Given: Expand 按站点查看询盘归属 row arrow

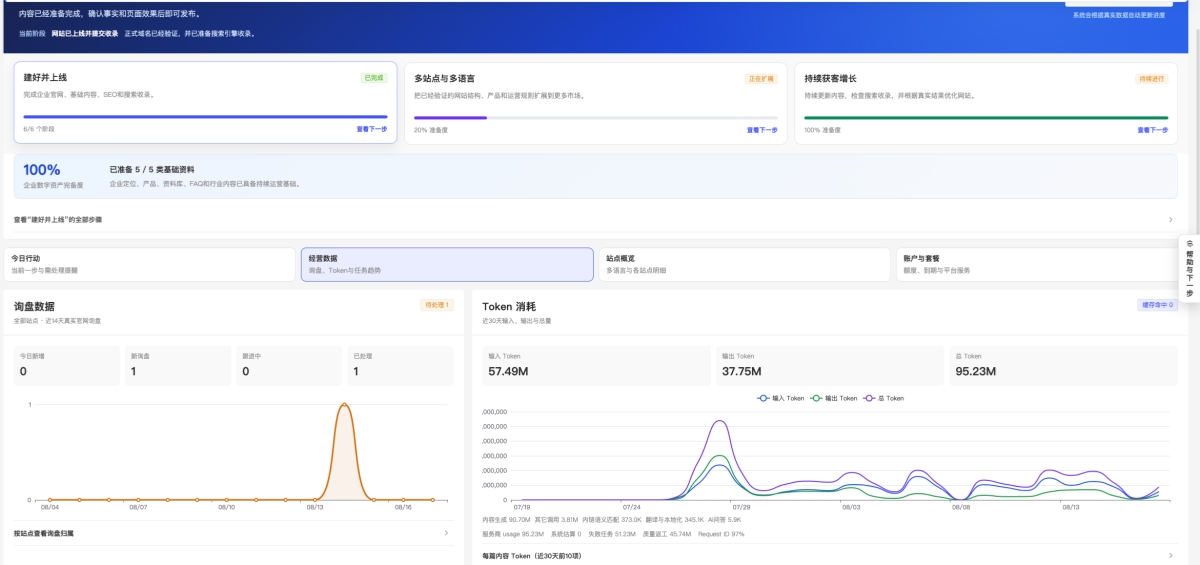Looking at the screenshot, I should pyautogui.click(x=446, y=533).
